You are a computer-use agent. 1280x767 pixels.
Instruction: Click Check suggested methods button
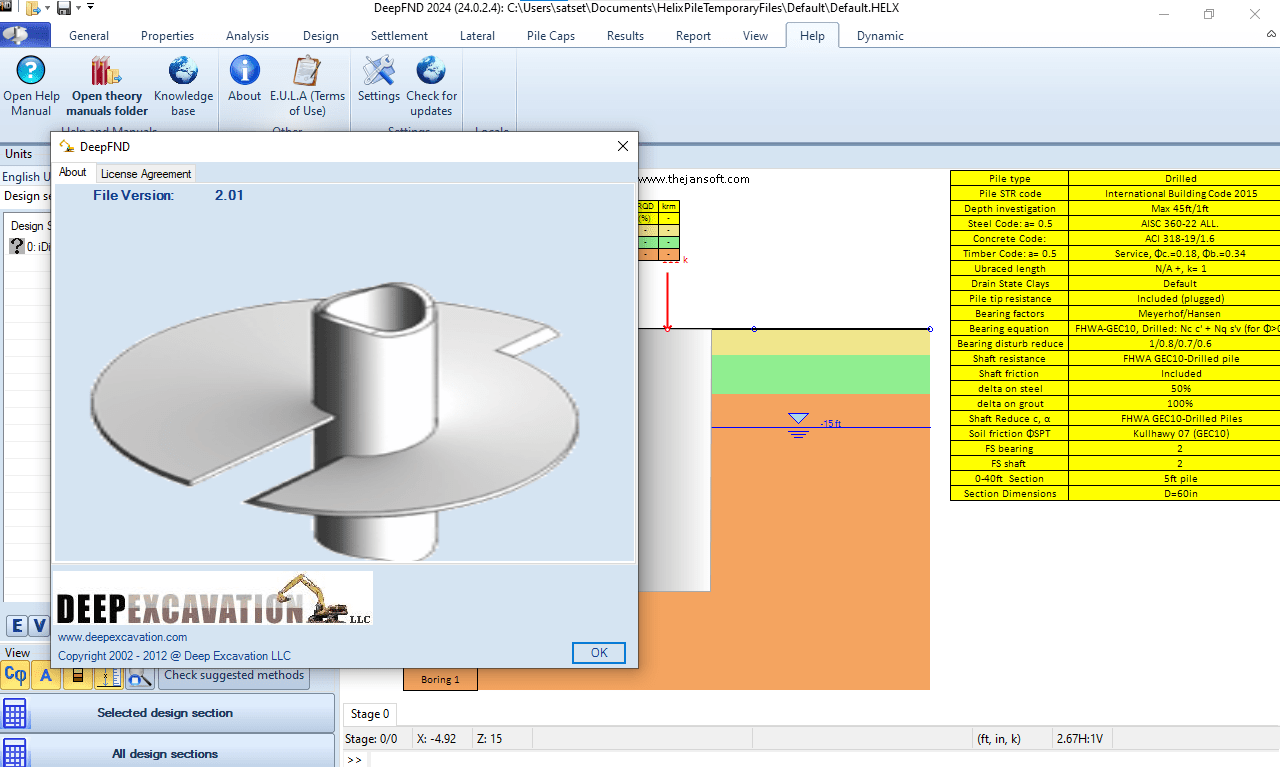click(x=234, y=675)
